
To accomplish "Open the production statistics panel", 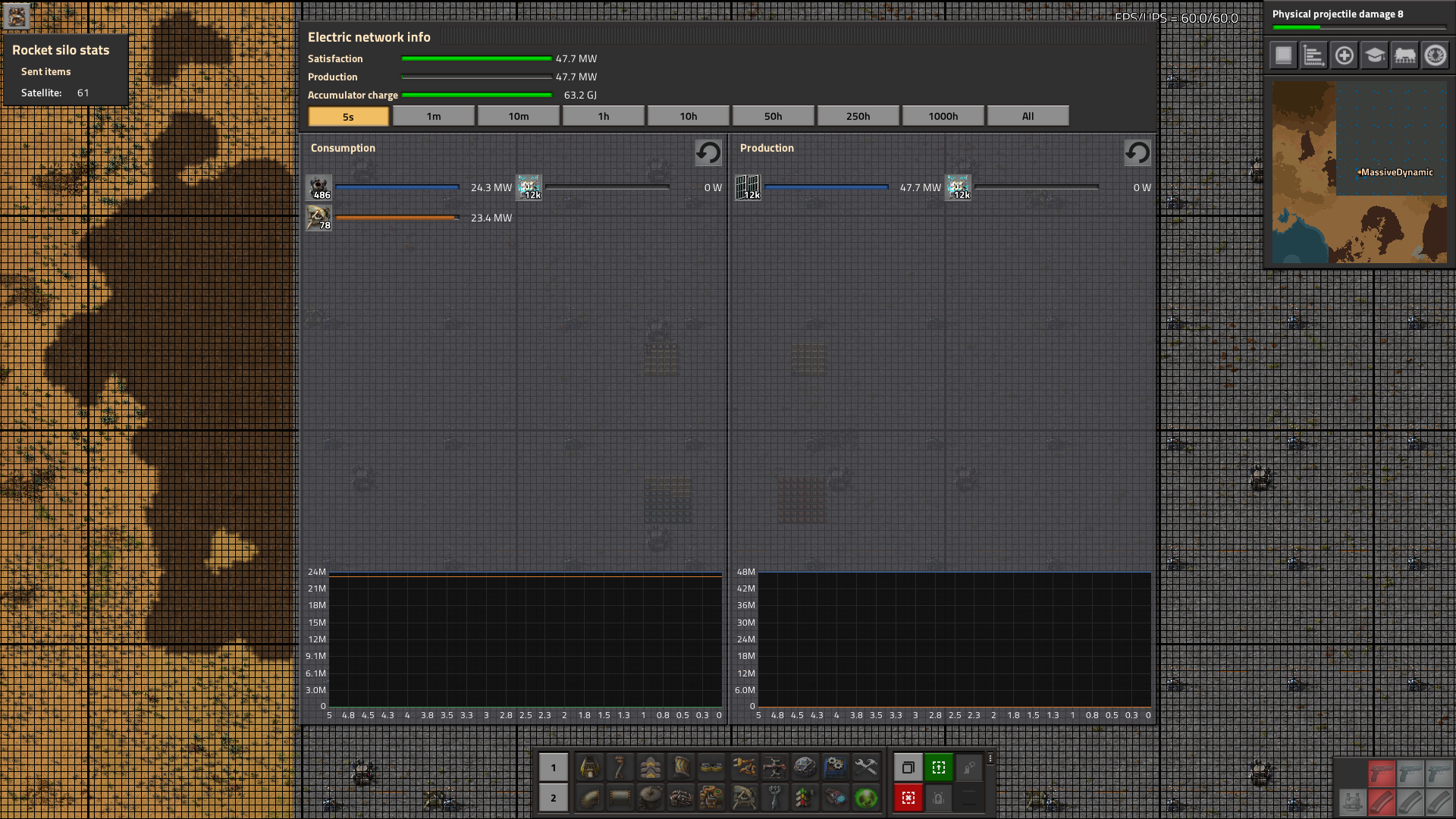I will pyautogui.click(x=1313, y=55).
